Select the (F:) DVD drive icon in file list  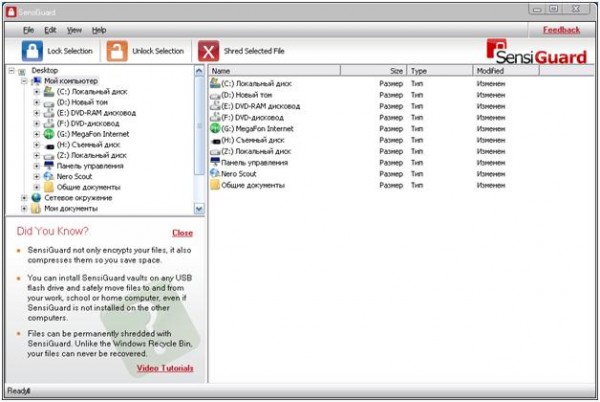(215, 117)
